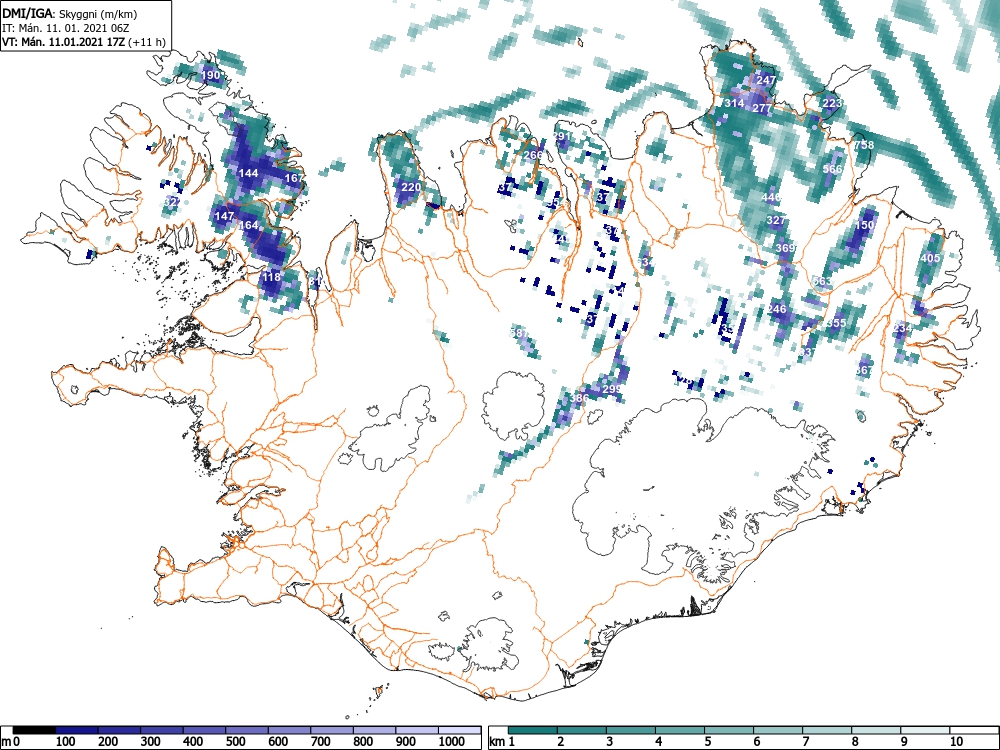Click the 'DMI/IGA: Skyggni (m/km)' title text

70,14
